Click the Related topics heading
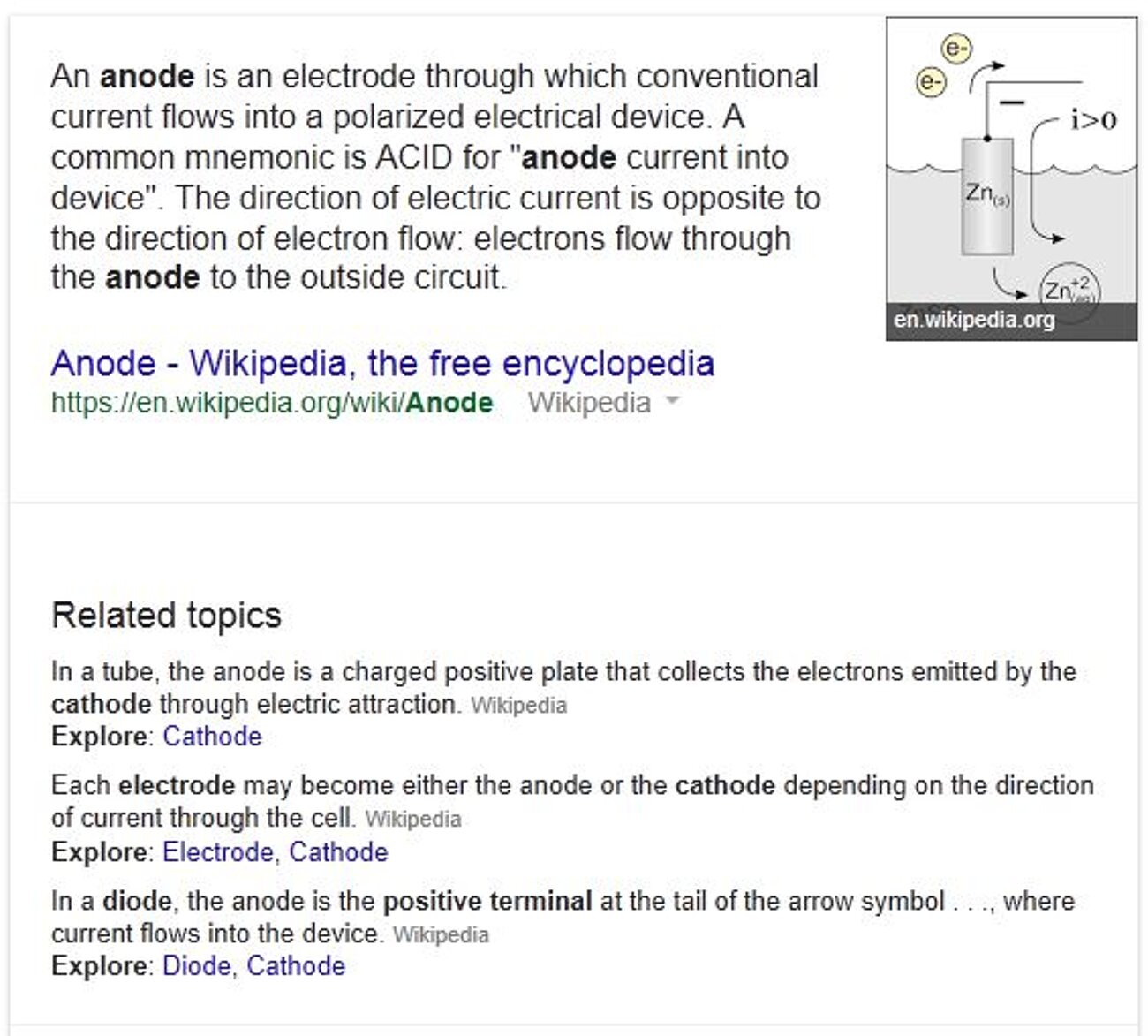1148x1036 pixels. pyautogui.click(x=166, y=616)
